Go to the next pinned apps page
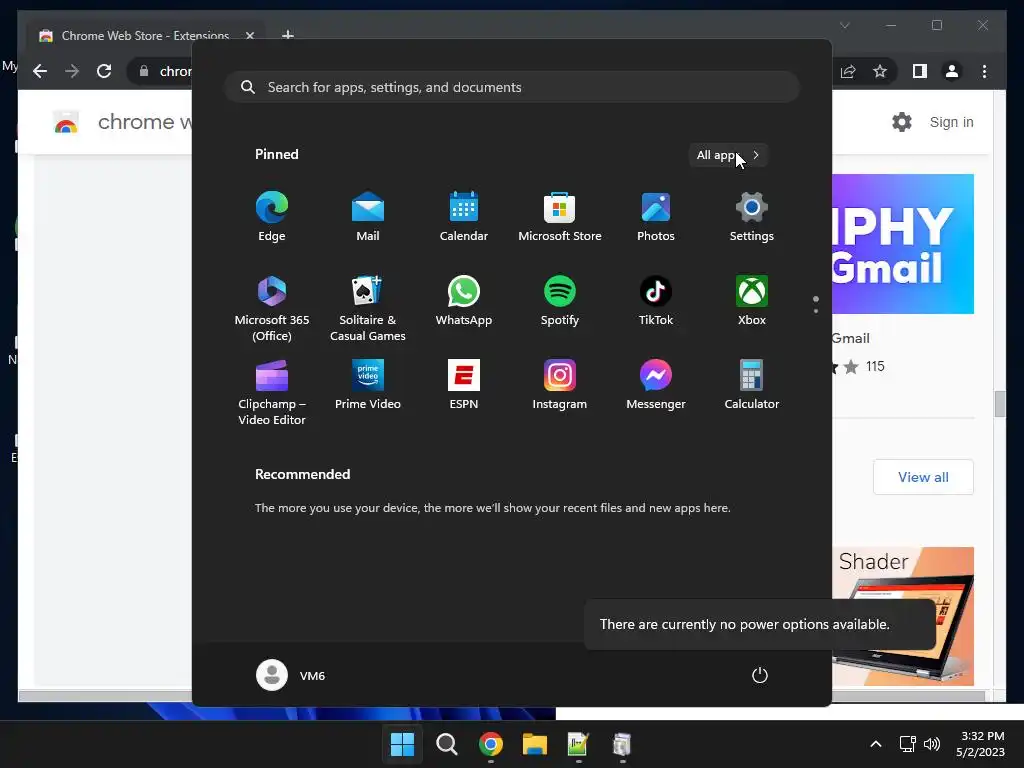Viewport: 1024px width, 768px height. tap(816, 311)
